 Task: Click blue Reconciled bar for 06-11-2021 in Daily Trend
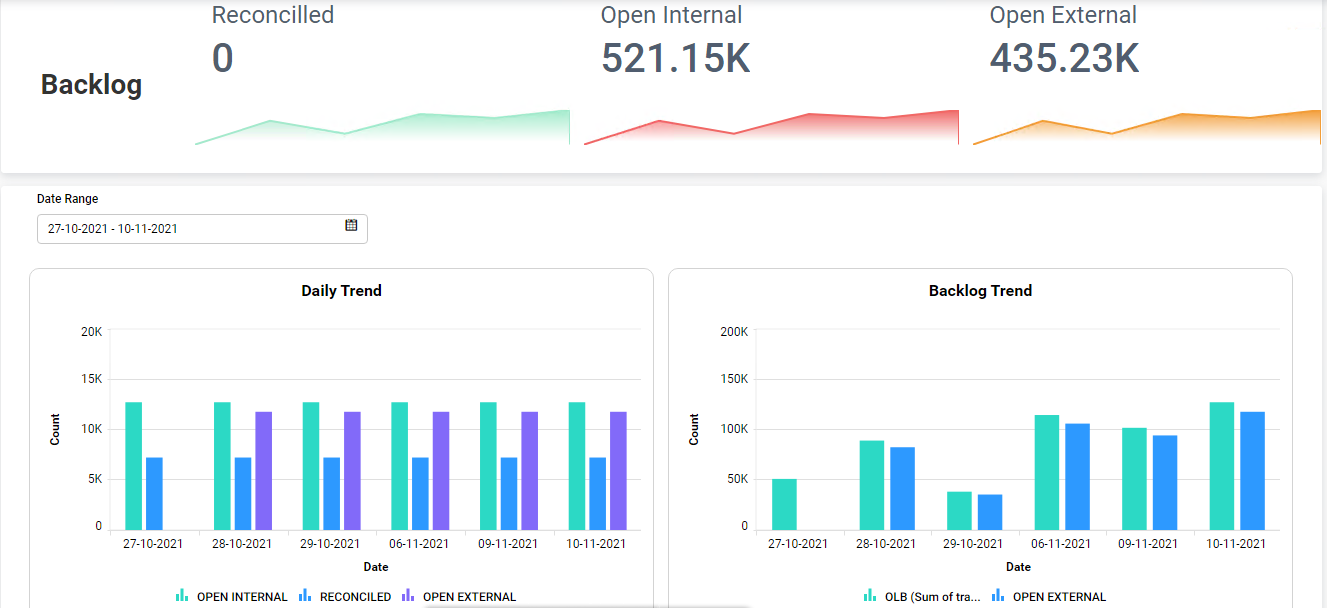coord(420,493)
